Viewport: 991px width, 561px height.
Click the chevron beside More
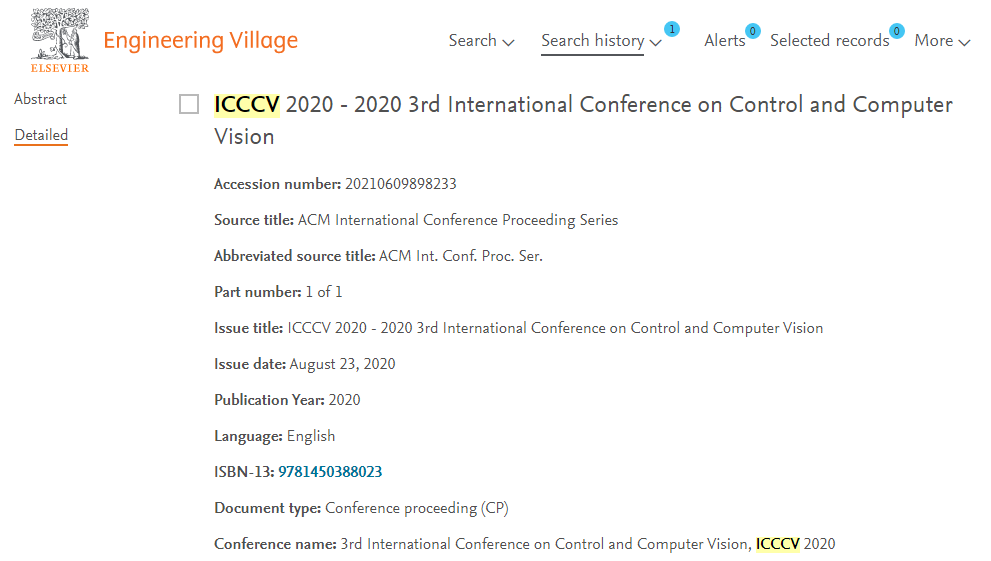(964, 43)
